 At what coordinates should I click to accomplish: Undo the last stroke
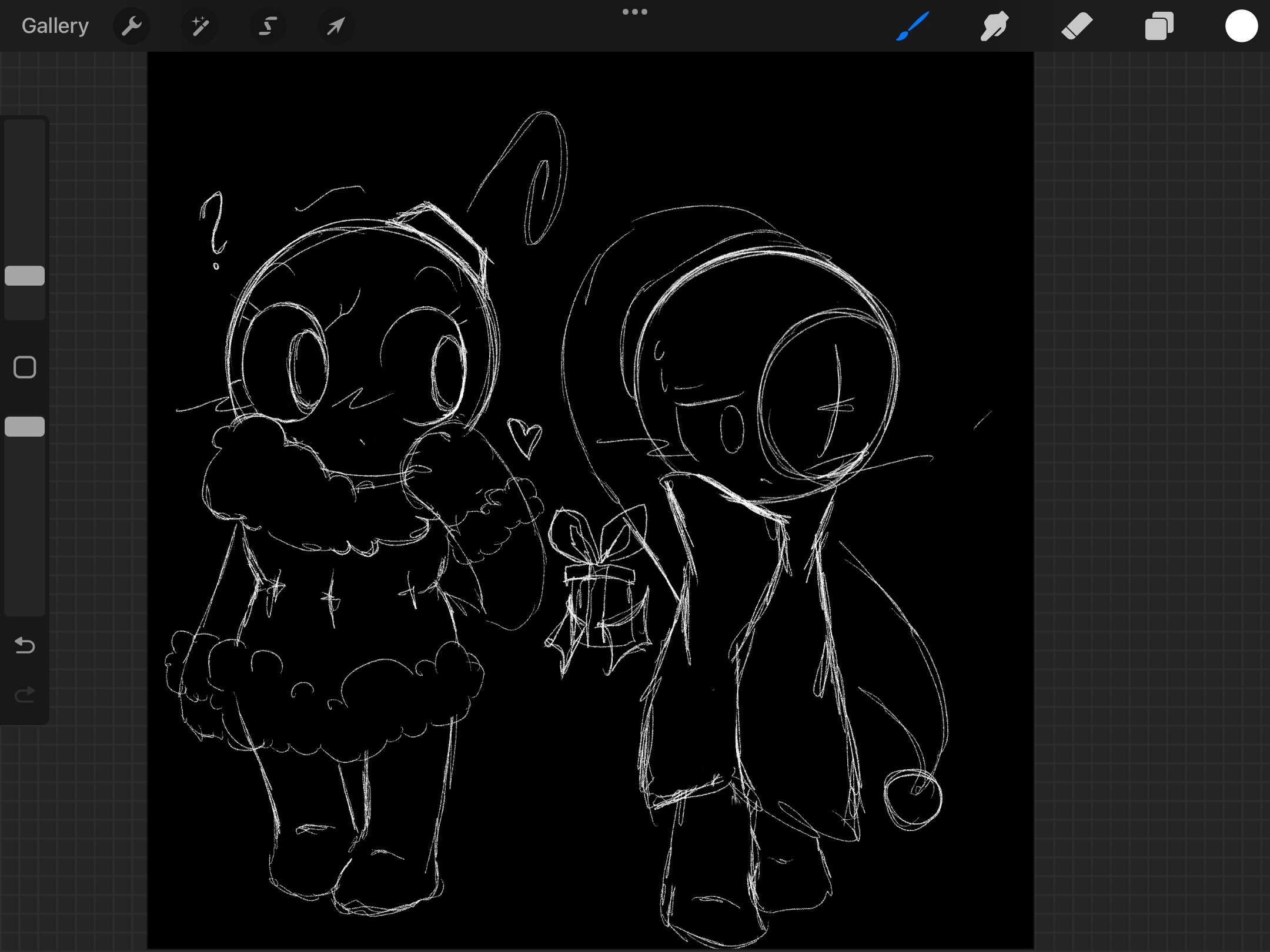pos(25,645)
